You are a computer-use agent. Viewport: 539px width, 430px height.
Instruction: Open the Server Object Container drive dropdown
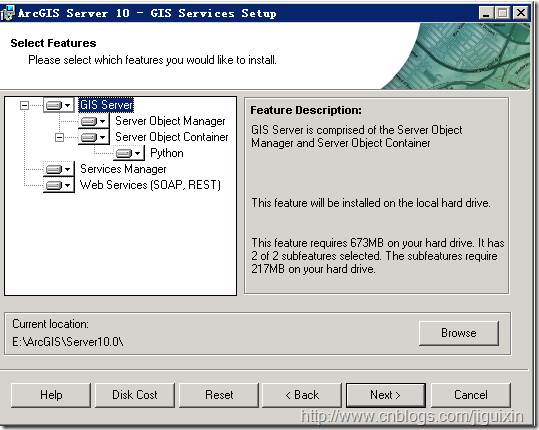[x=94, y=137]
